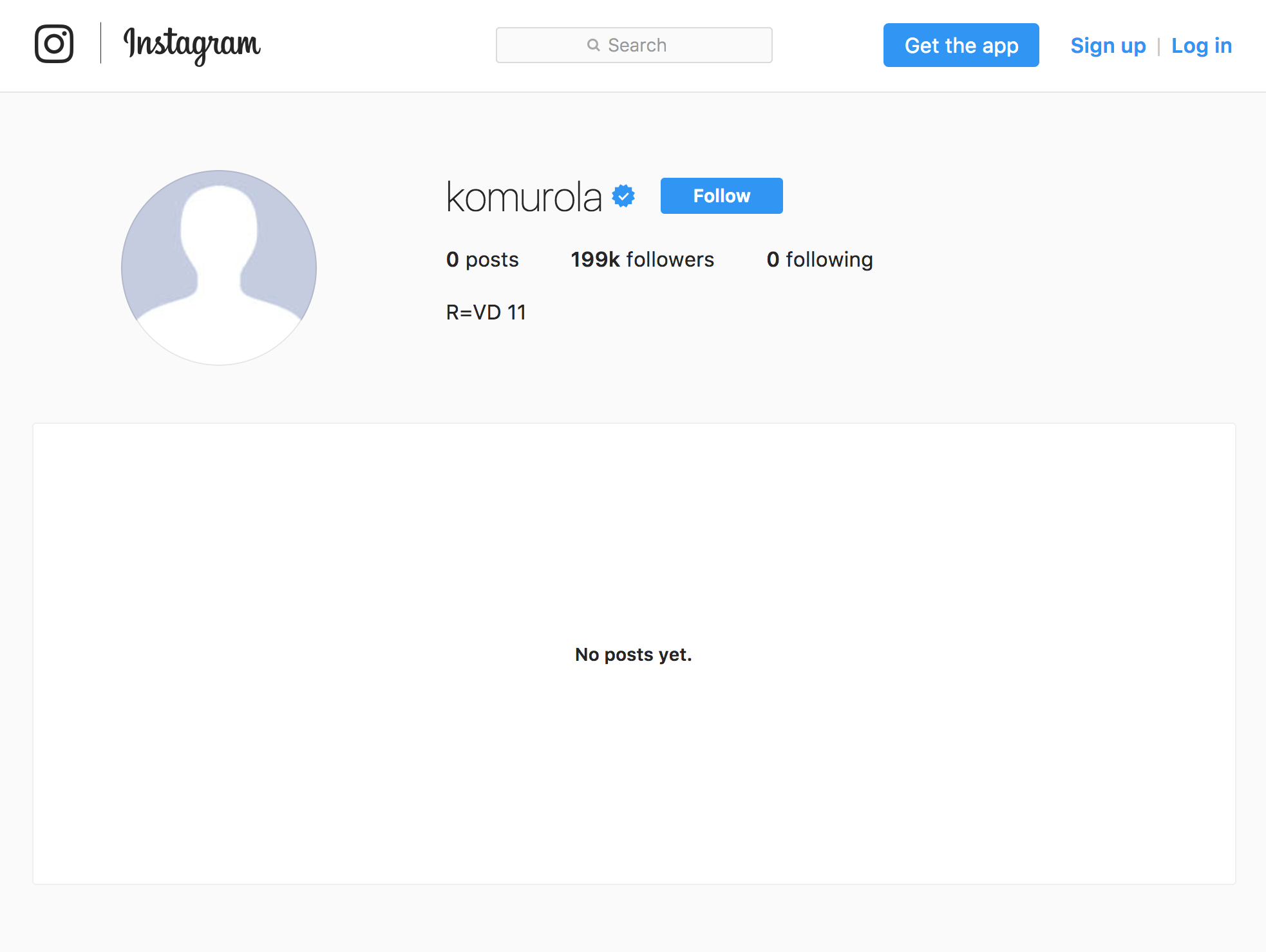Click the blue verified badge beside komurola
The width and height of the screenshot is (1266, 952).
623,196
